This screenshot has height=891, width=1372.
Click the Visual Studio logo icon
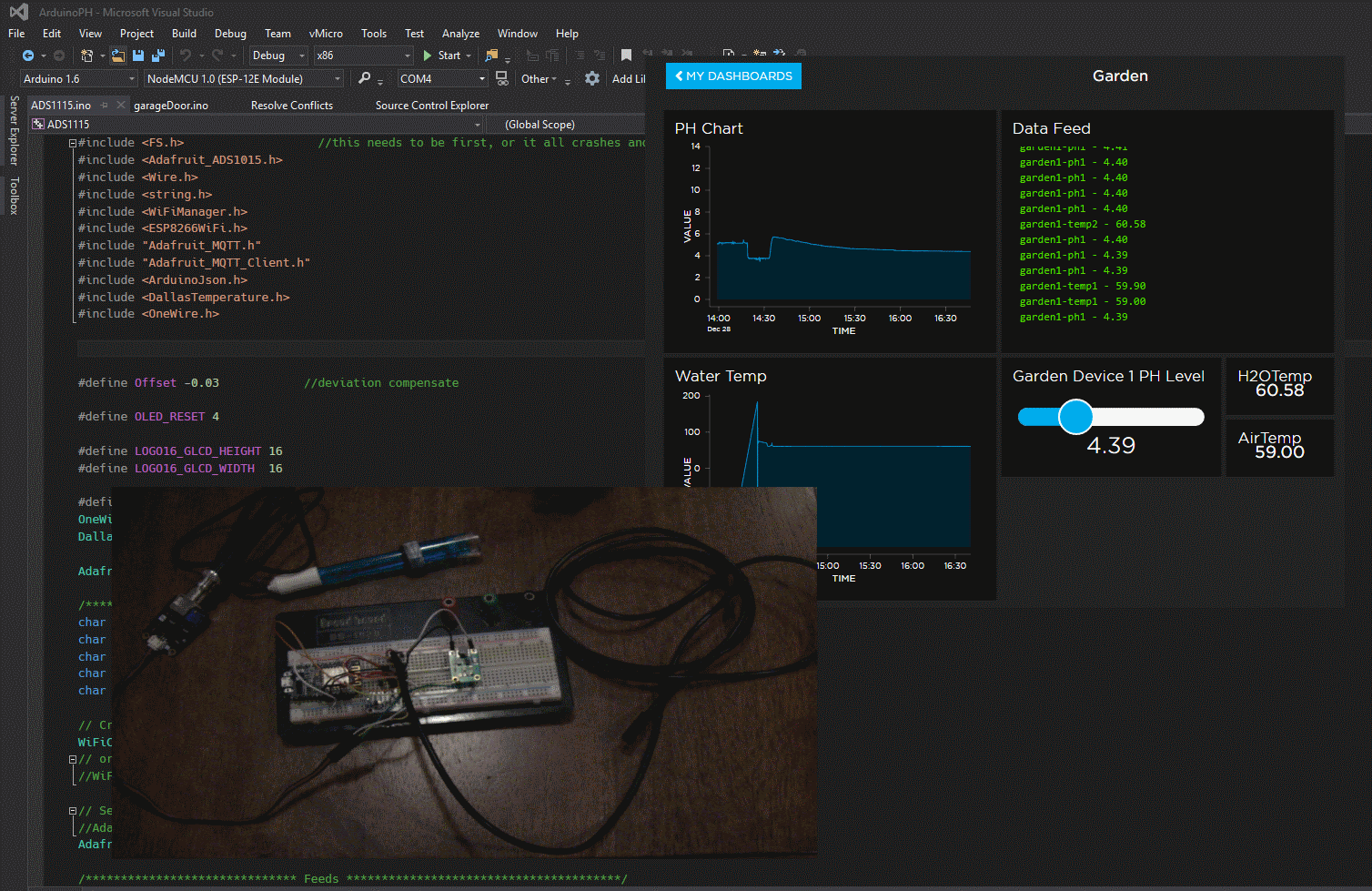pos(18,12)
